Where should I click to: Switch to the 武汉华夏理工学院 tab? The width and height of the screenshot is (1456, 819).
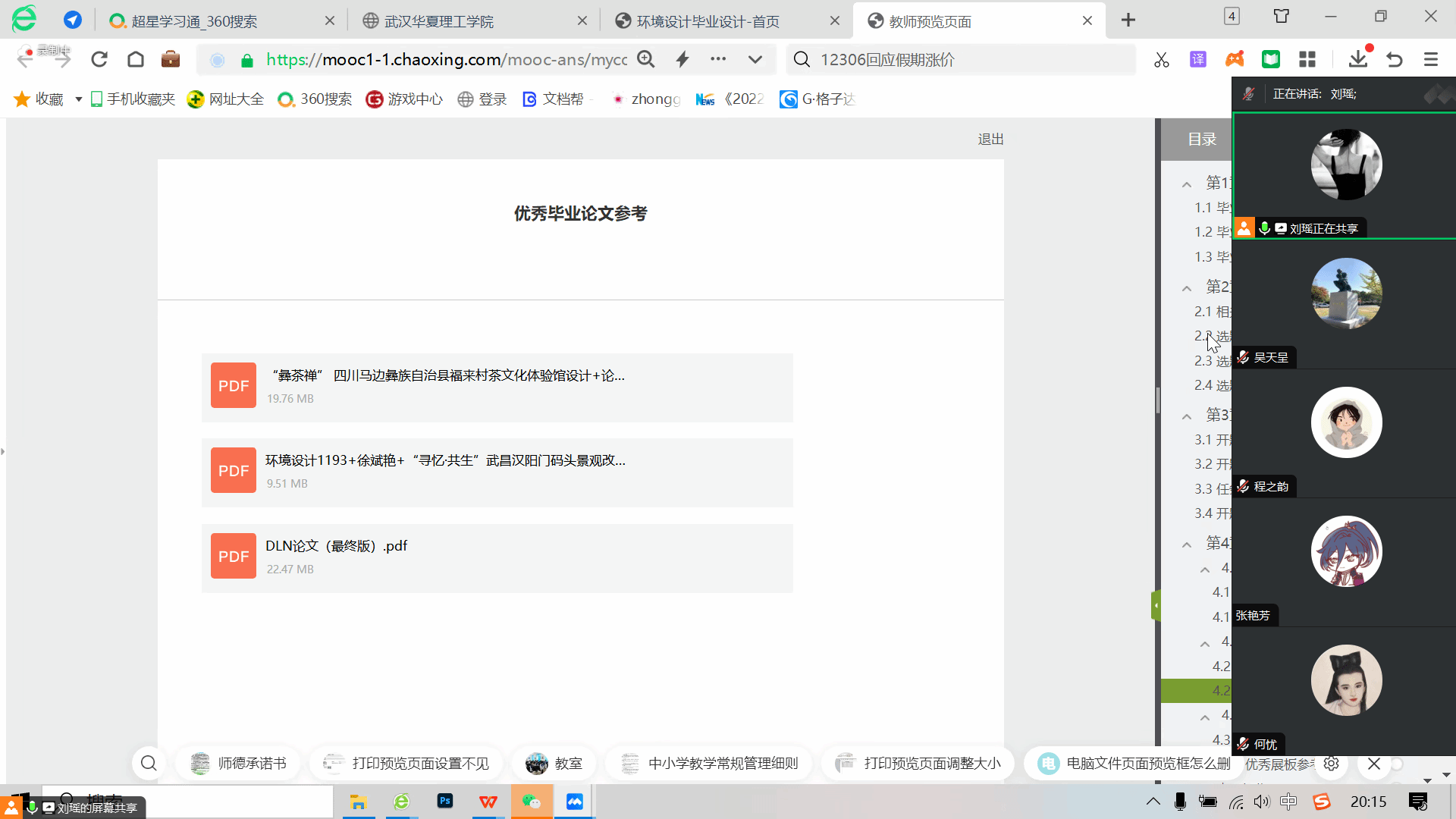(438, 21)
